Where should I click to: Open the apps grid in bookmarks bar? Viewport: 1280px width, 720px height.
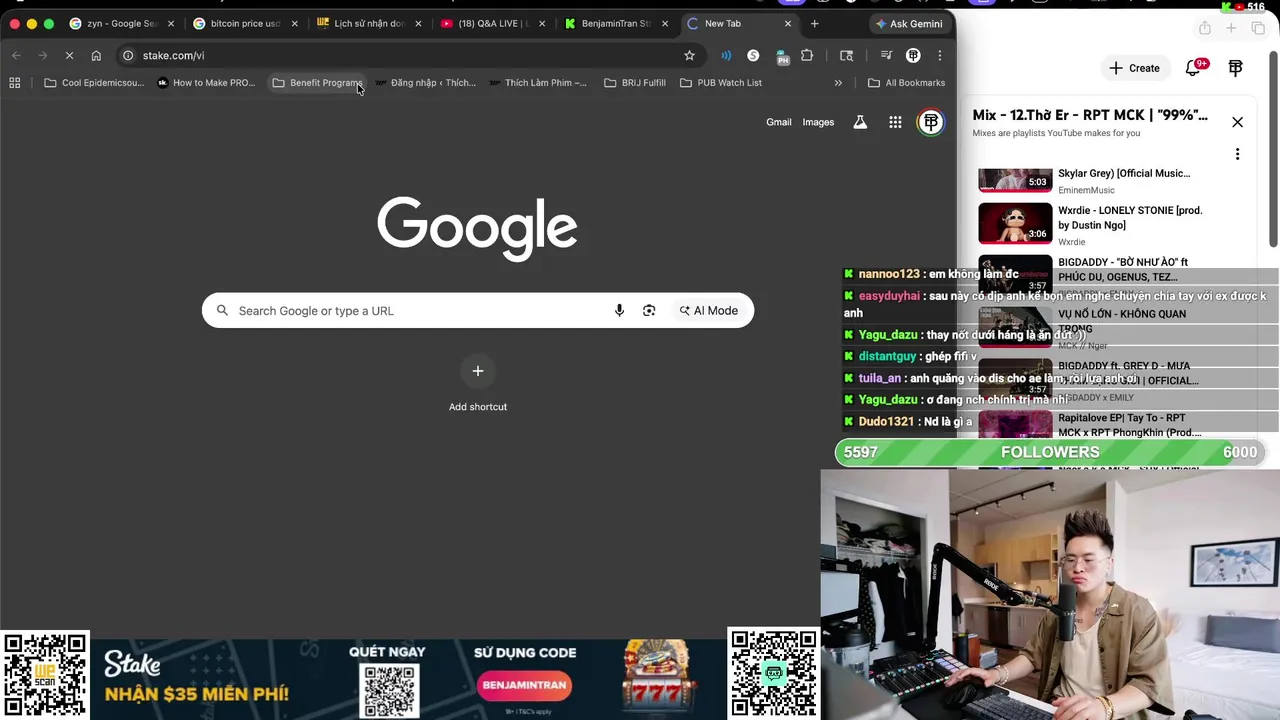tap(15, 83)
